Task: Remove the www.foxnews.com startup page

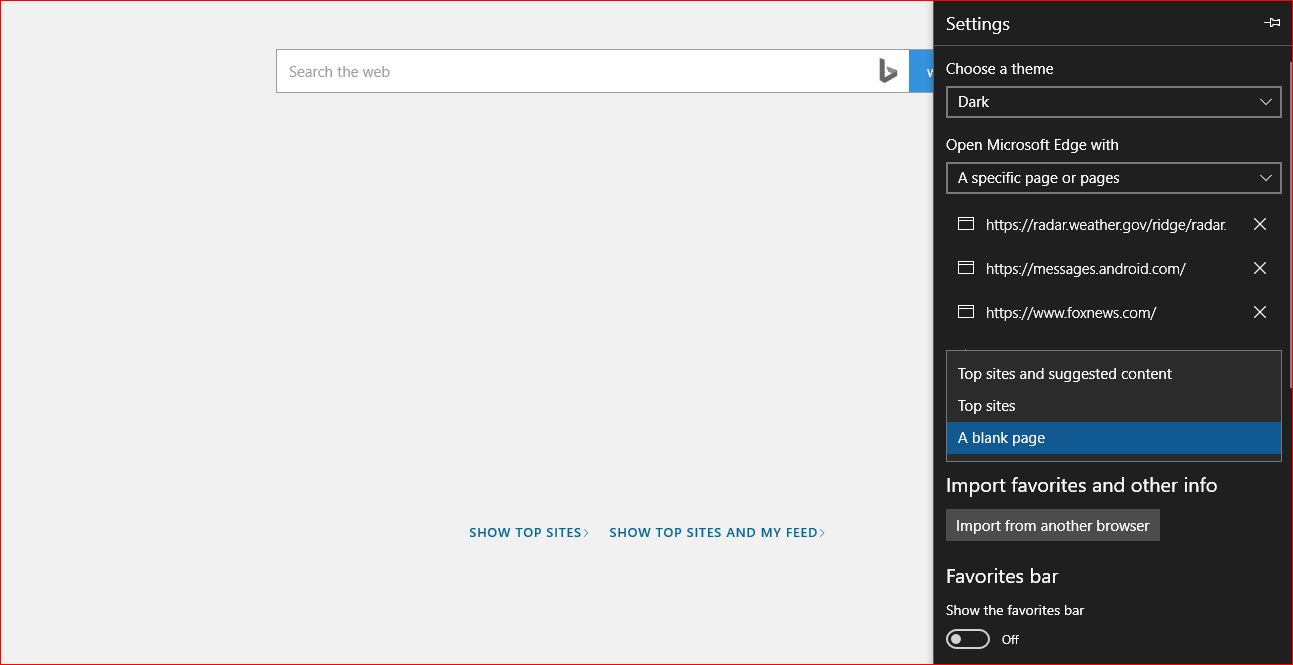Action: click(x=1260, y=312)
